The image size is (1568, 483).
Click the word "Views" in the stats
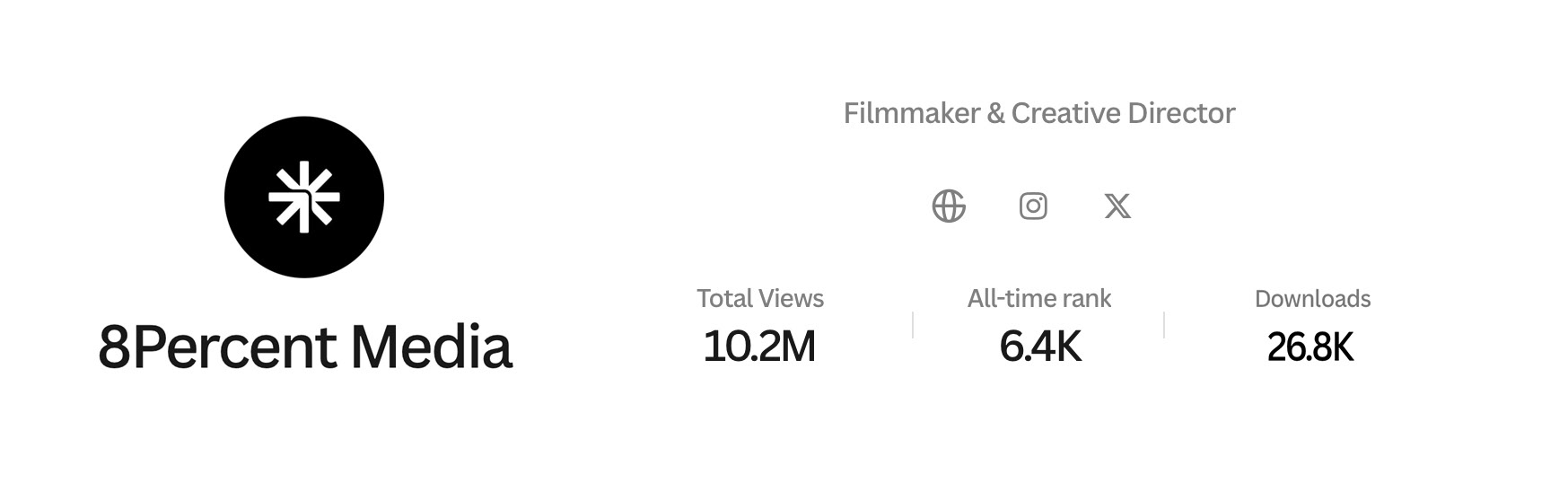click(790, 298)
